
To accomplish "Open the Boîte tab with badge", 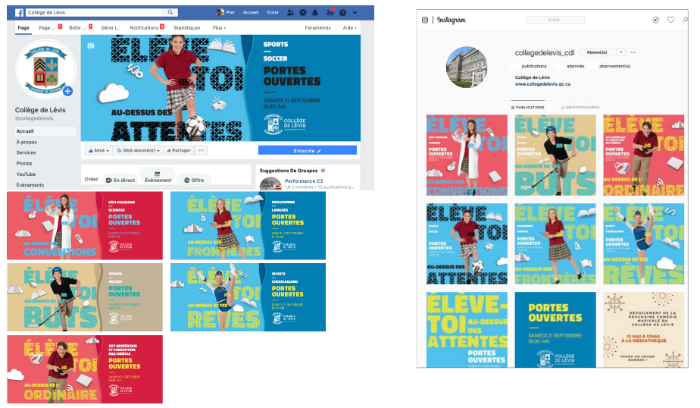I will pyautogui.click(x=80, y=28).
